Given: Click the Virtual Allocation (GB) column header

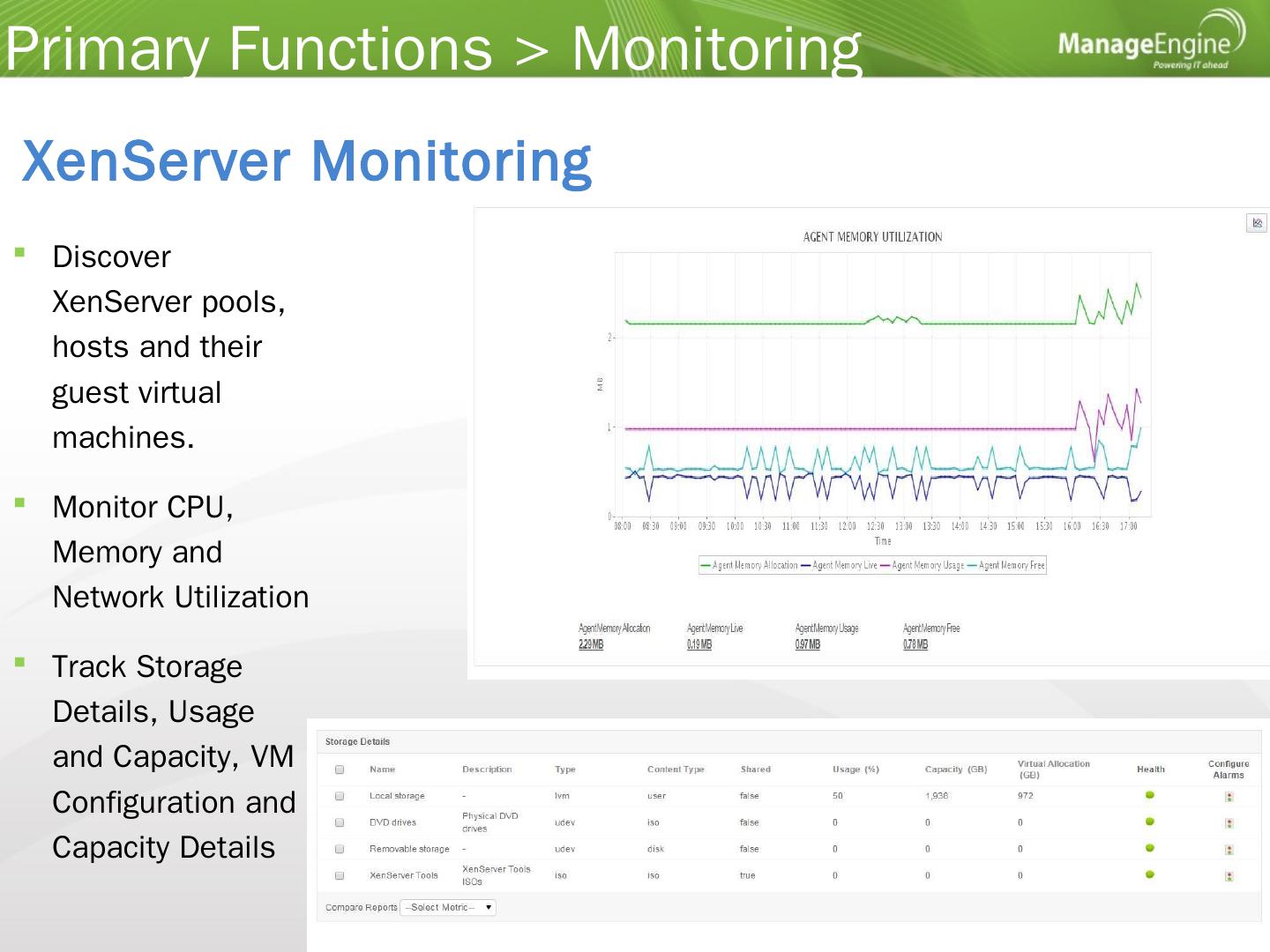Looking at the screenshot, I should 1054,770.
